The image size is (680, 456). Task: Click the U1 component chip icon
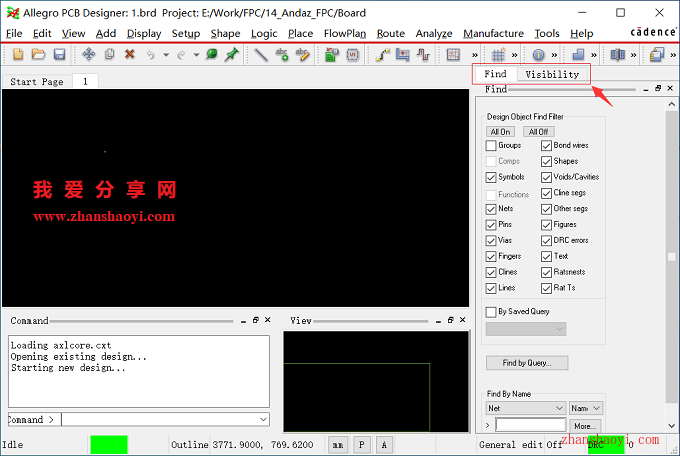tap(353, 55)
